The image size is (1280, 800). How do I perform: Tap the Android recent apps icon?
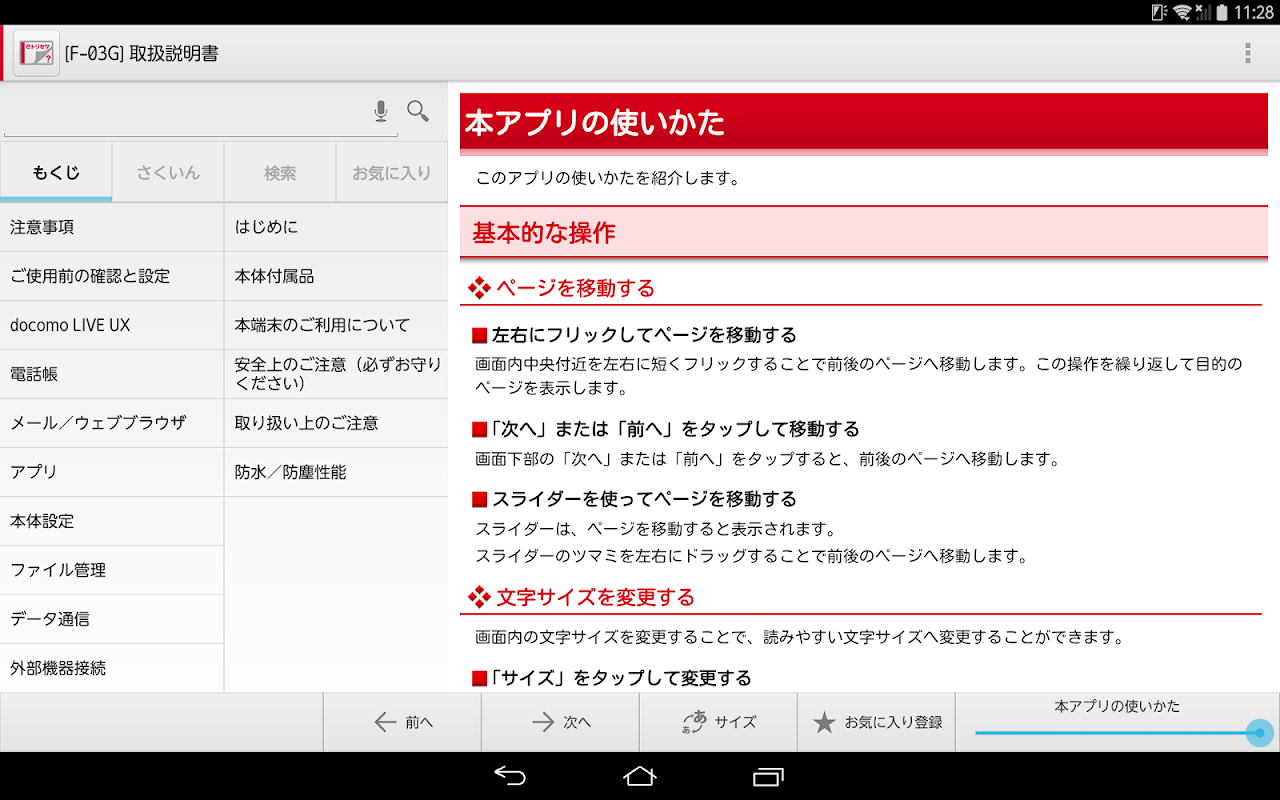click(x=769, y=776)
